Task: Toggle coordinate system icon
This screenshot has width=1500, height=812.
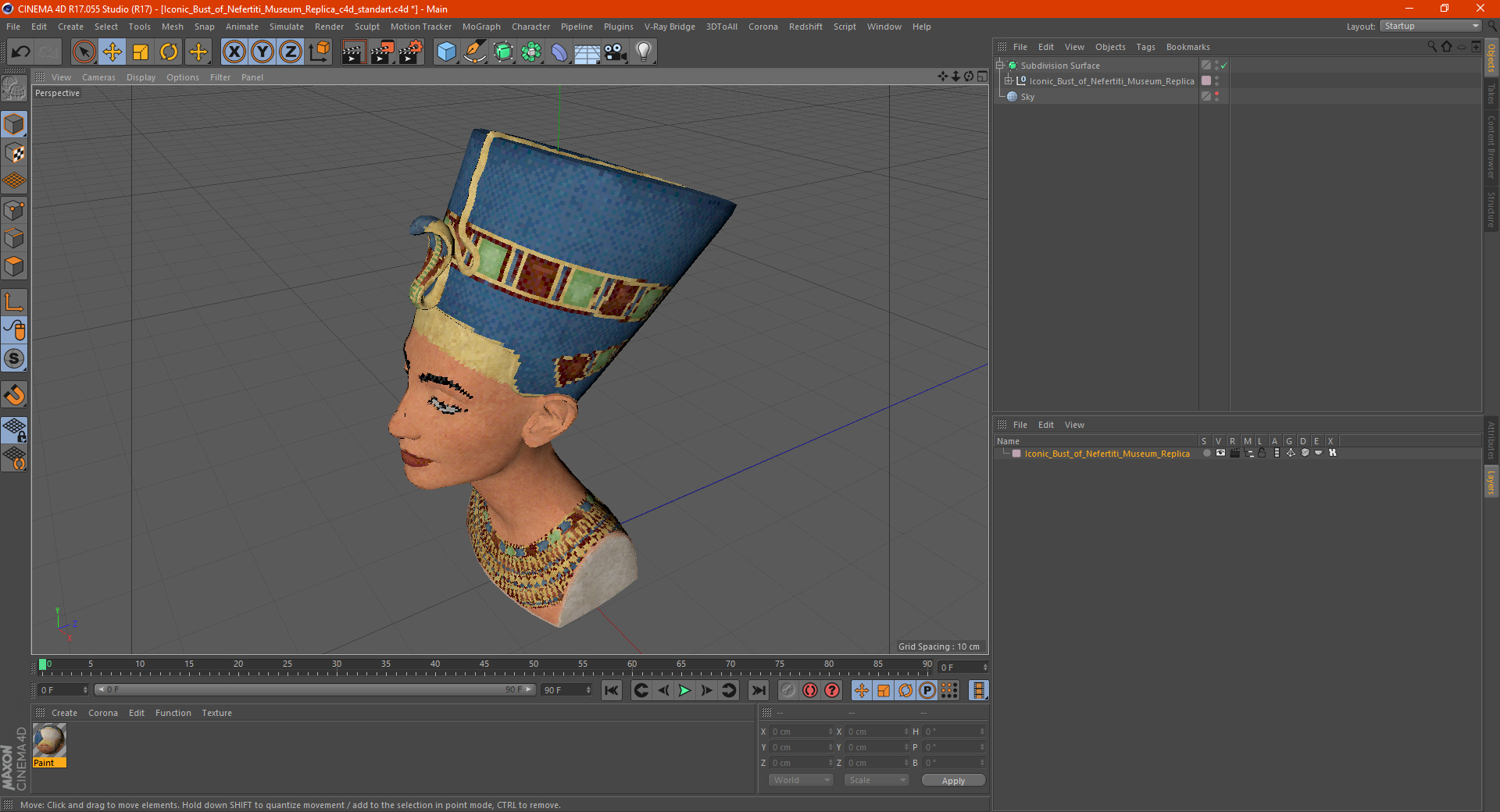Action: tap(320, 52)
